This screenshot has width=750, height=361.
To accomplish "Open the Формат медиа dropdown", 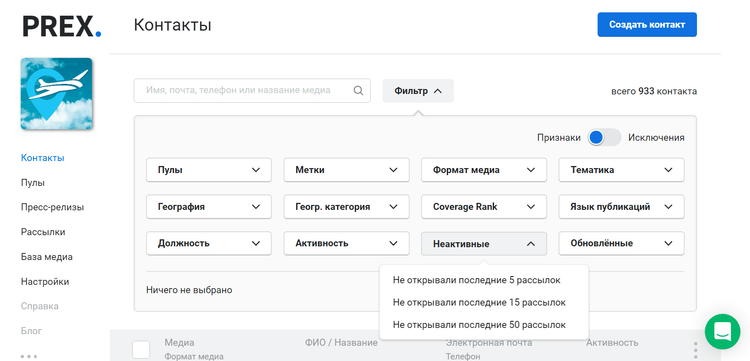I will (484, 170).
